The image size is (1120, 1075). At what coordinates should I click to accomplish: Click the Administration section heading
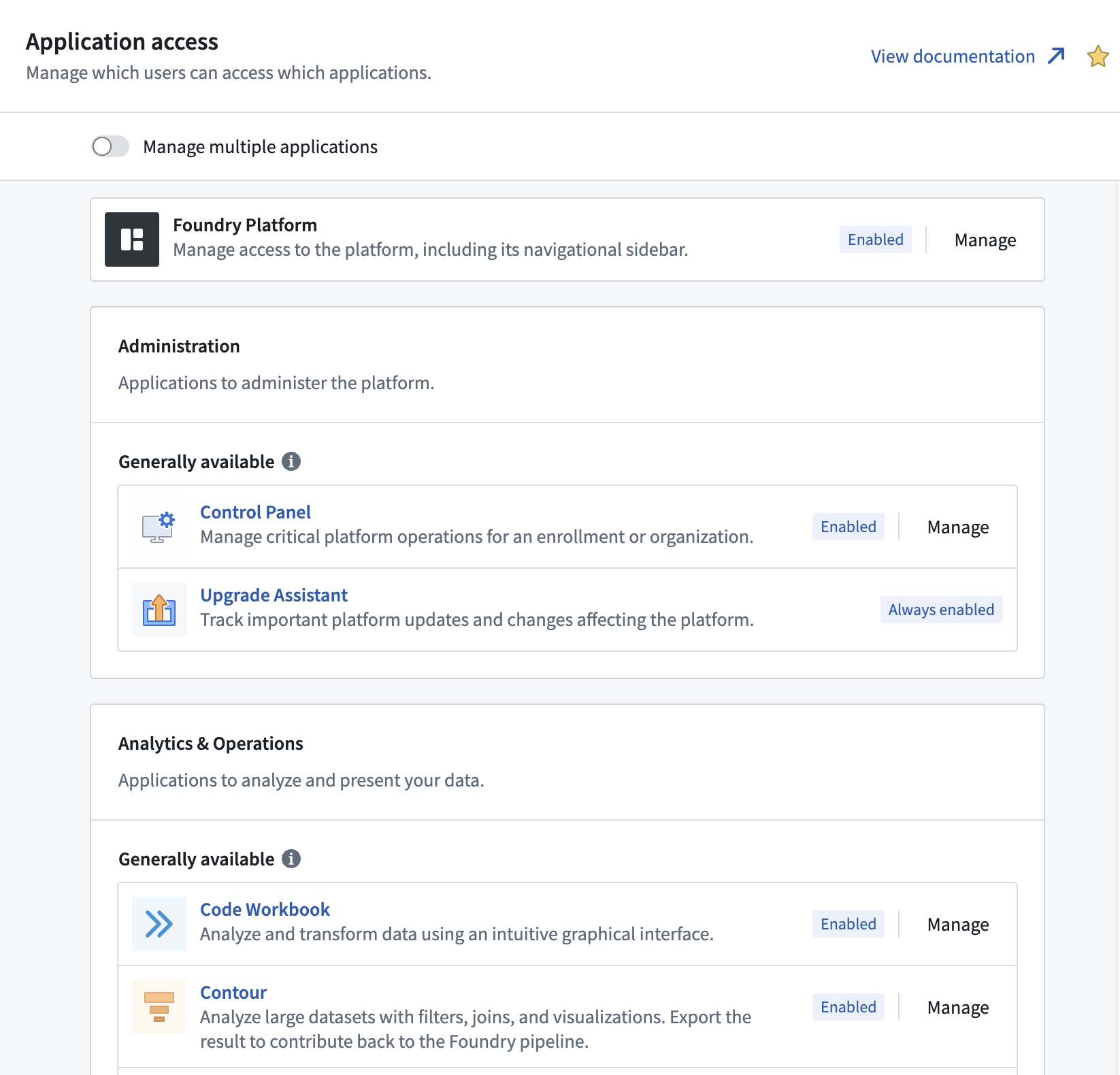pos(179,346)
